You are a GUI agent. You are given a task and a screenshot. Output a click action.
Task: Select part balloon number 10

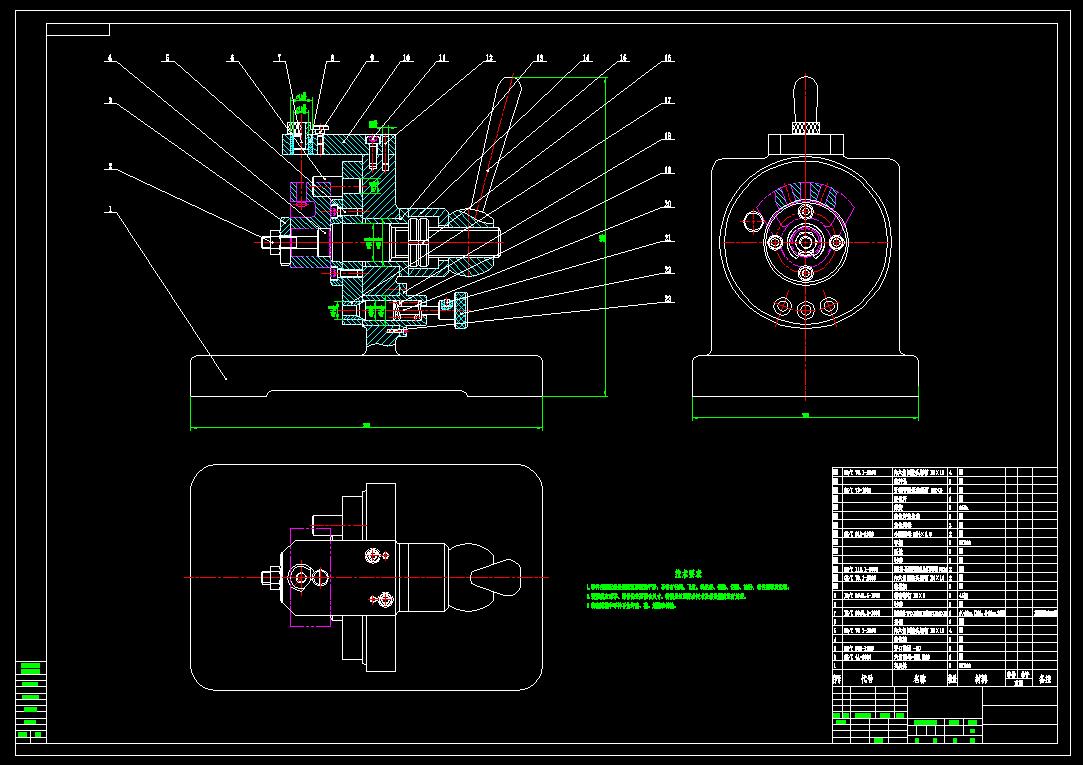[x=407, y=58]
